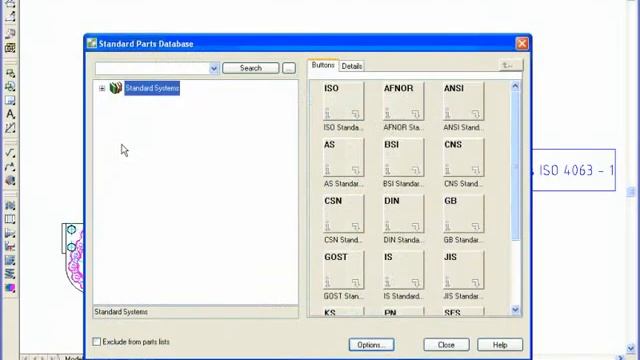Click the standards list scrollbar thumb

pos(515,166)
